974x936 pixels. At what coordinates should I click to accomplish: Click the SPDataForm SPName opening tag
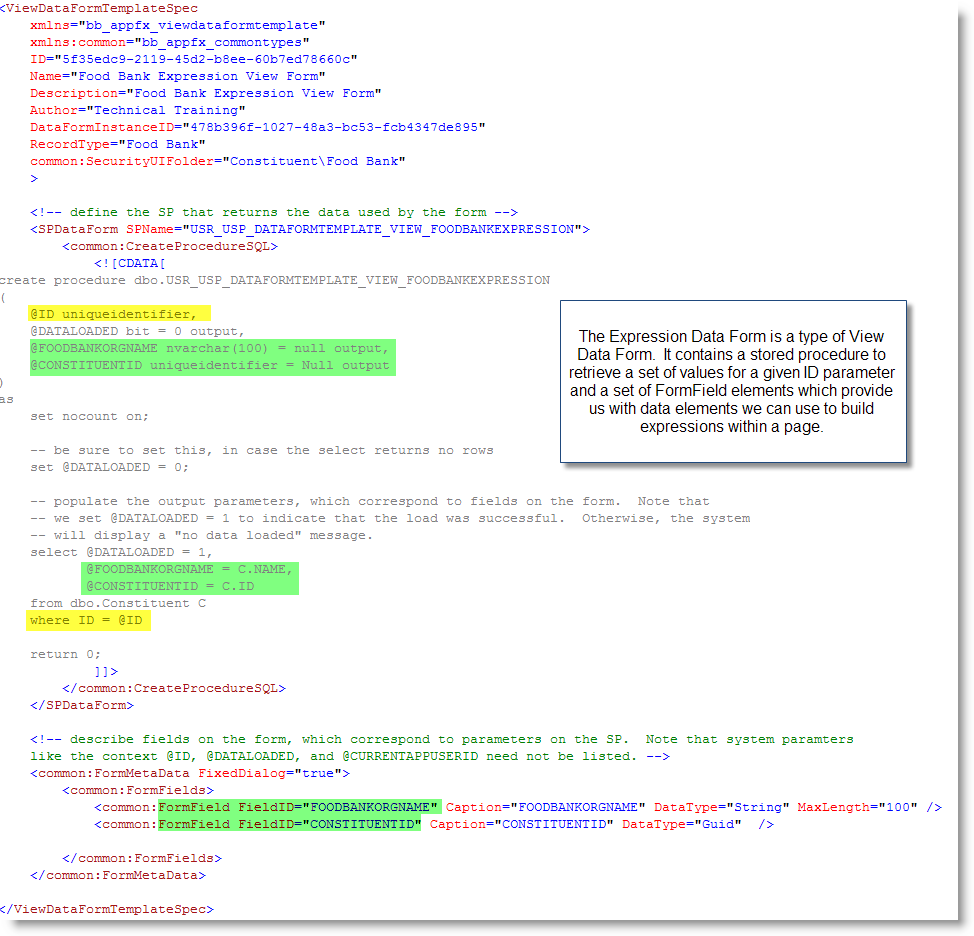(x=310, y=229)
